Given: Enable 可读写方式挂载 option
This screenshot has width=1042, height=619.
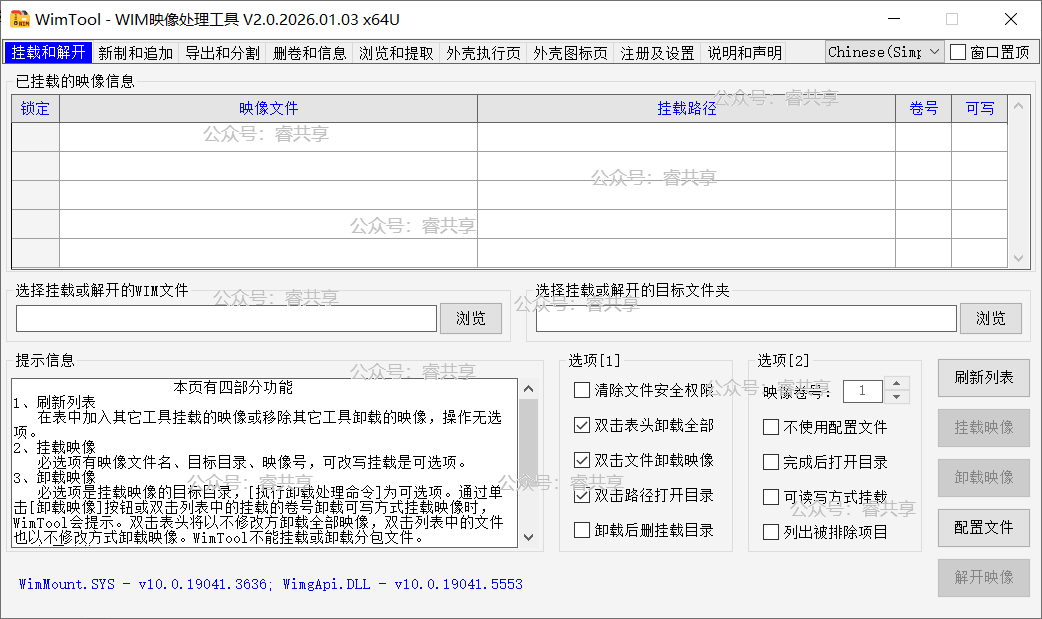Looking at the screenshot, I should 771,497.
